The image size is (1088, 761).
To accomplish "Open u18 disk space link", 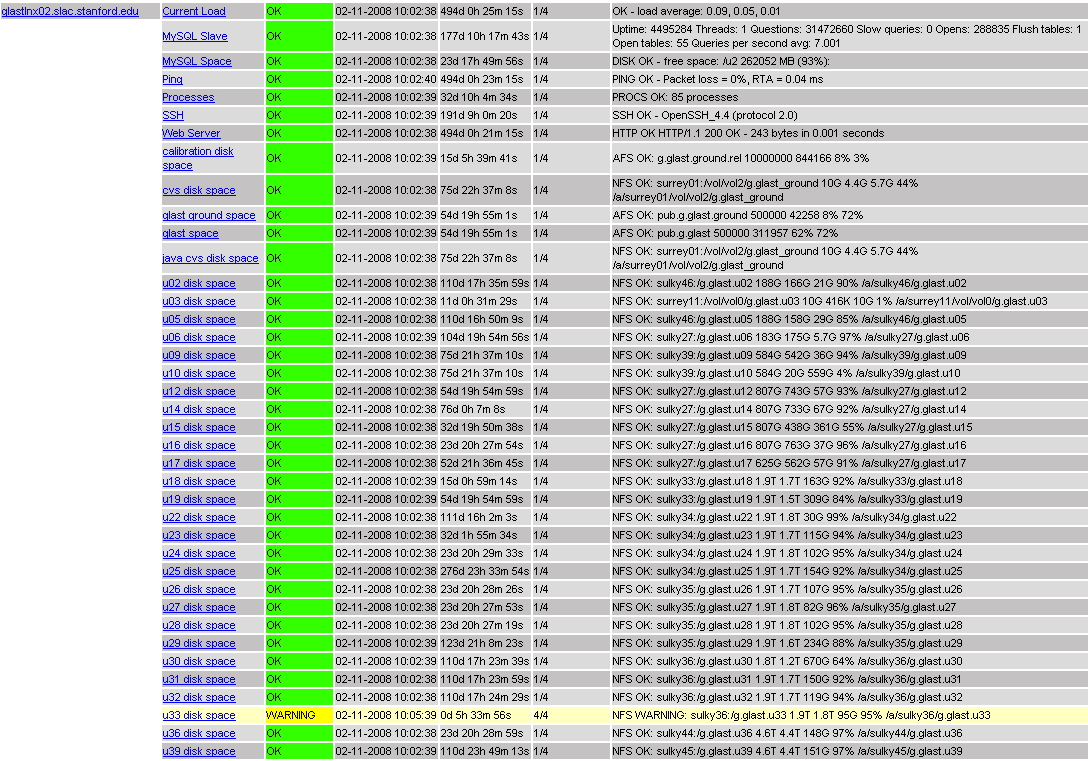I will click(199, 481).
